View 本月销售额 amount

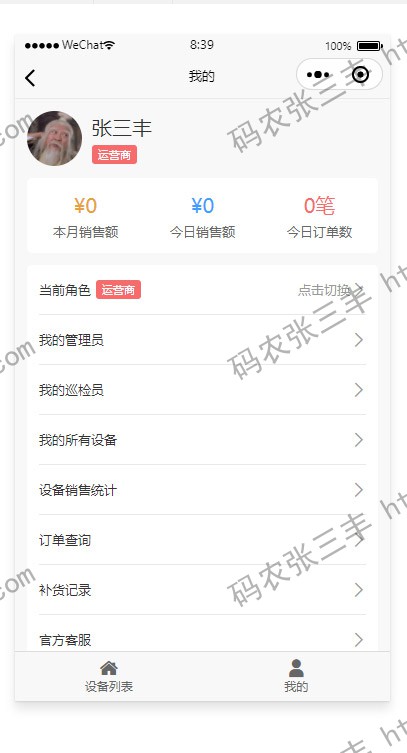[x=85, y=206]
